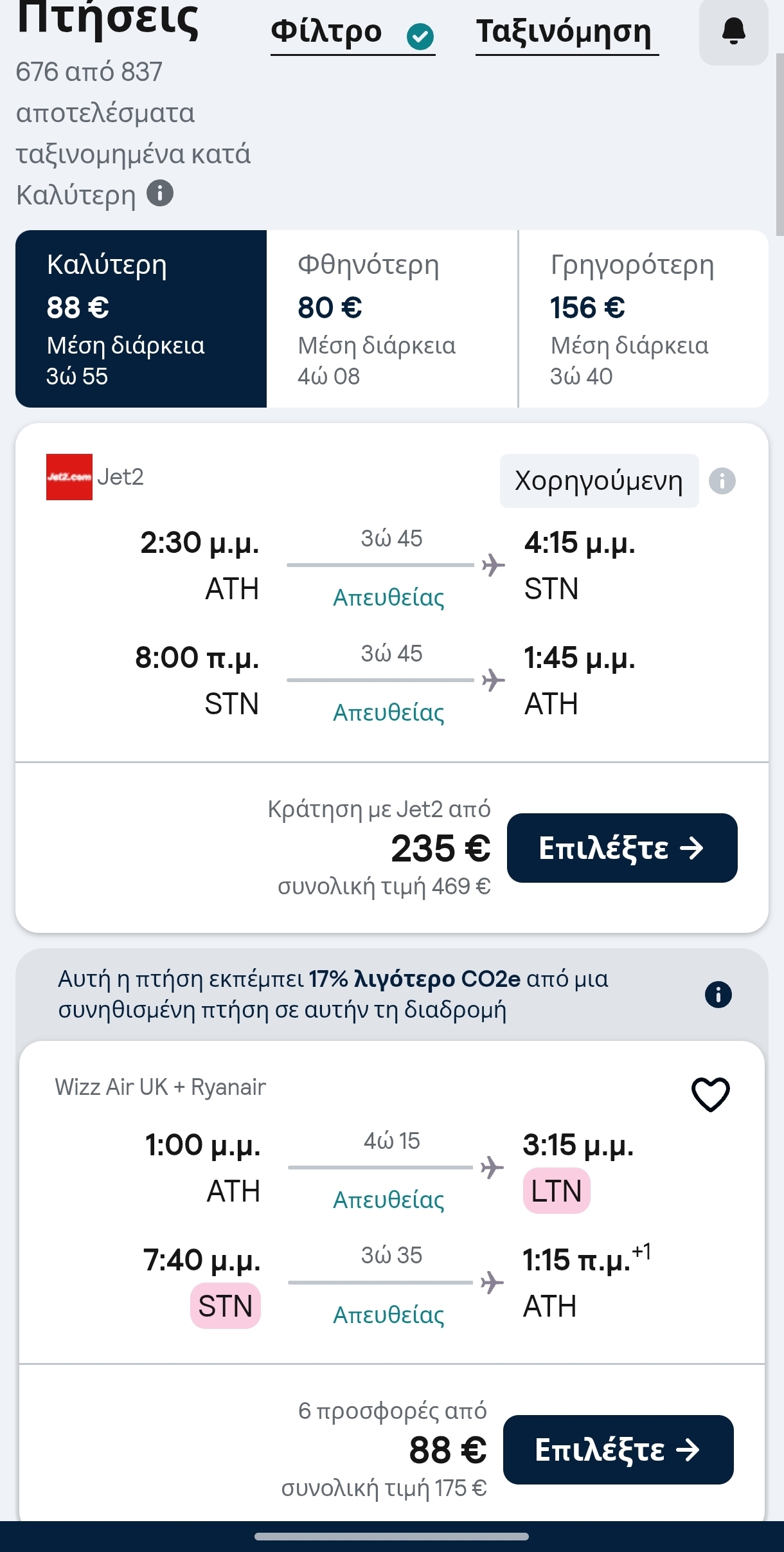Open the info icon next to Καλύτερη
This screenshot has height=1552, width=784.
(x=160, y=193)
